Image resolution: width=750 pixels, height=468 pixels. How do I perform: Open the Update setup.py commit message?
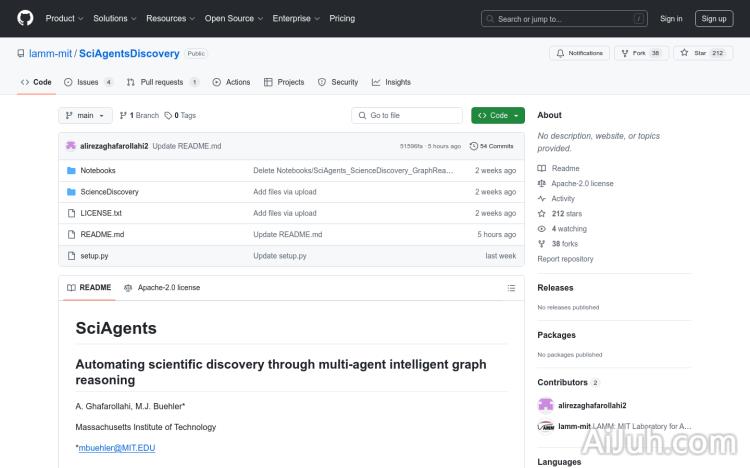point(280,256)
